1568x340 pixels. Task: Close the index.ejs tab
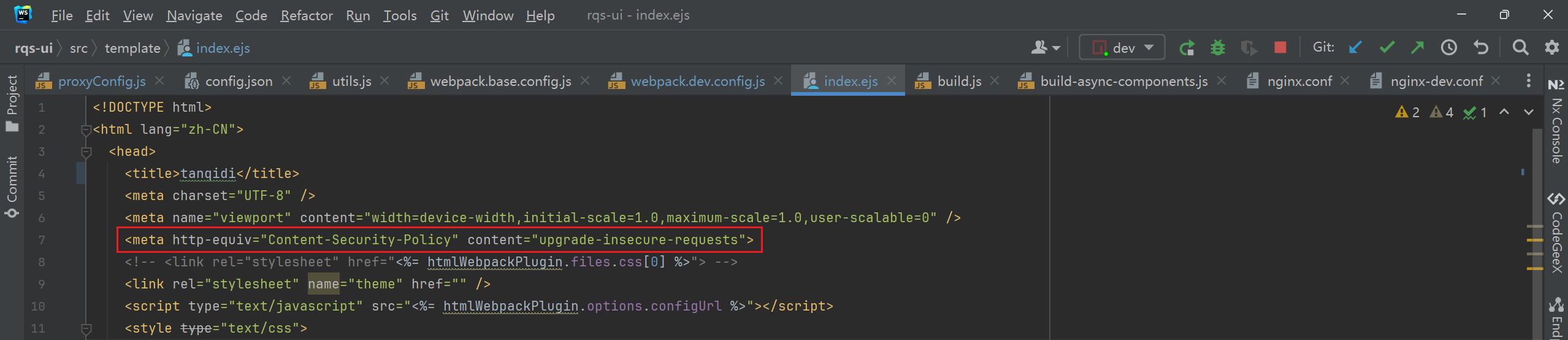click(892, 80)
